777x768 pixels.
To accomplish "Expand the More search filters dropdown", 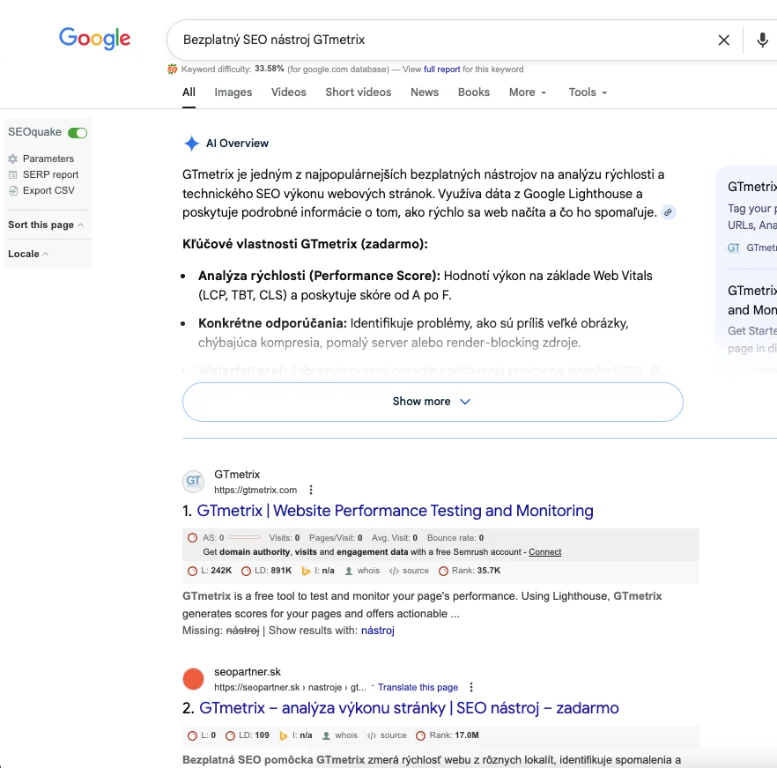I will pyautogui.click(x=527, y=92).
